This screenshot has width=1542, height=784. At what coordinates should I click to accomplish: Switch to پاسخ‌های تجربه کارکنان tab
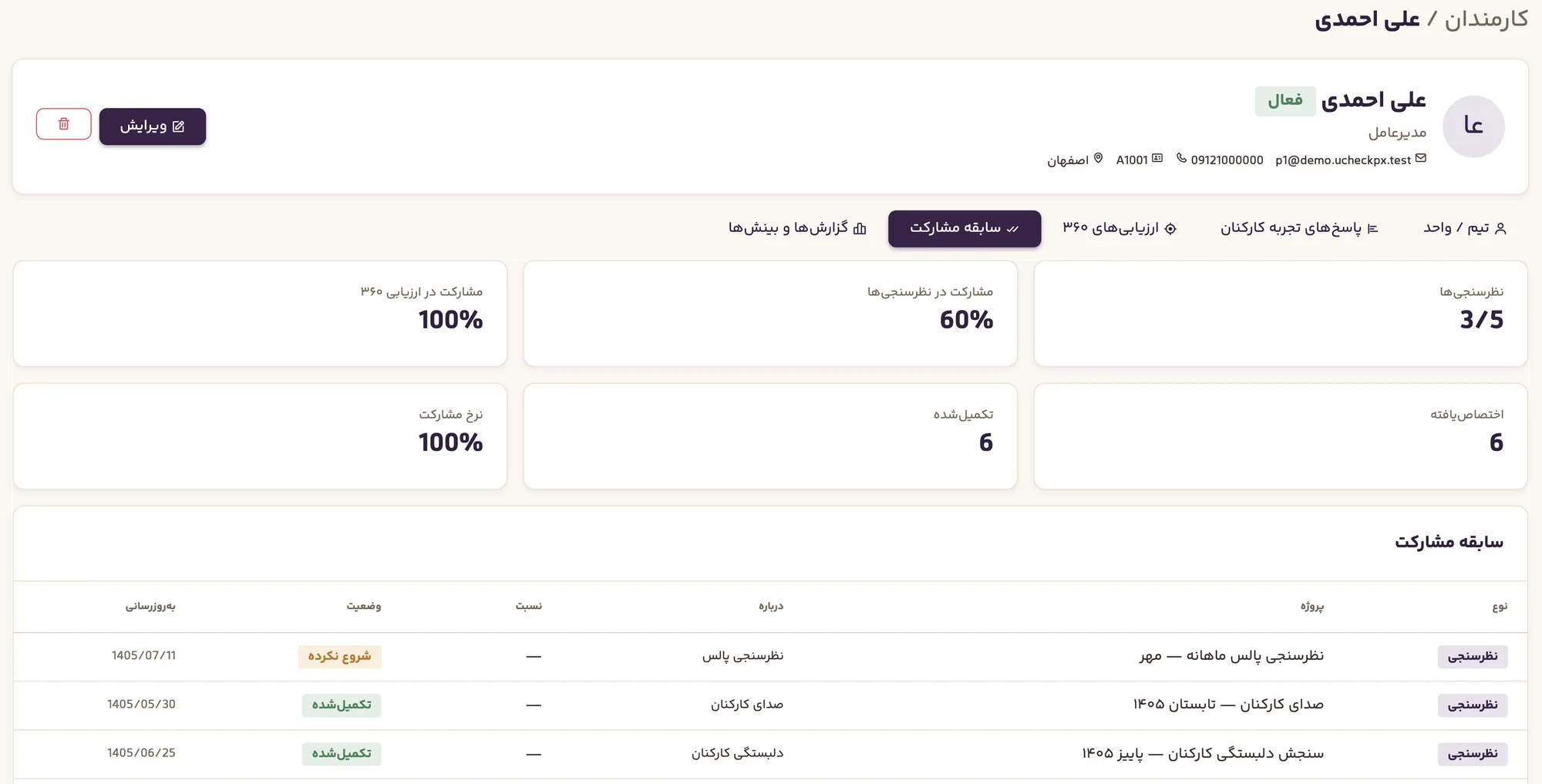pyautogui.click(x=1299, y=228)
